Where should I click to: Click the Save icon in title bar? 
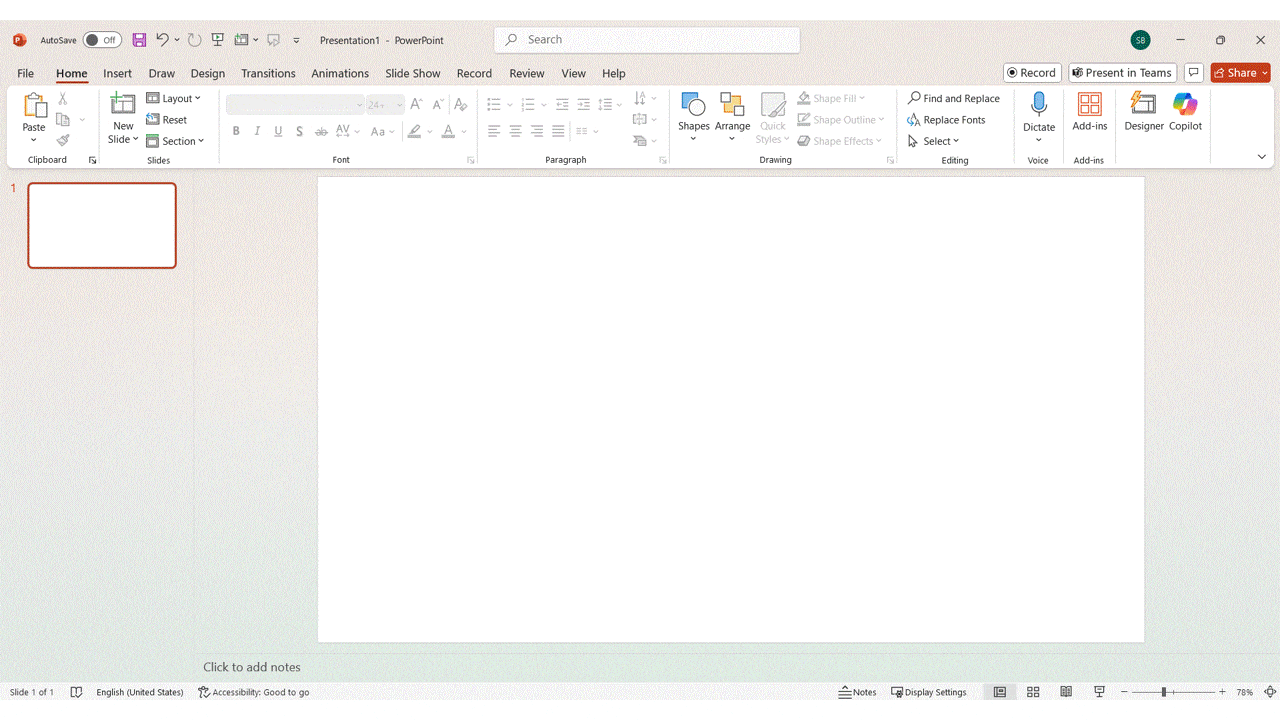click(139, 40)
